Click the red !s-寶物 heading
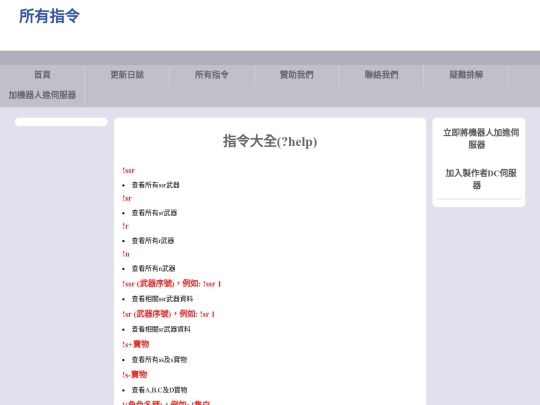The image size is (540, 405). click(x=134, y=374)
